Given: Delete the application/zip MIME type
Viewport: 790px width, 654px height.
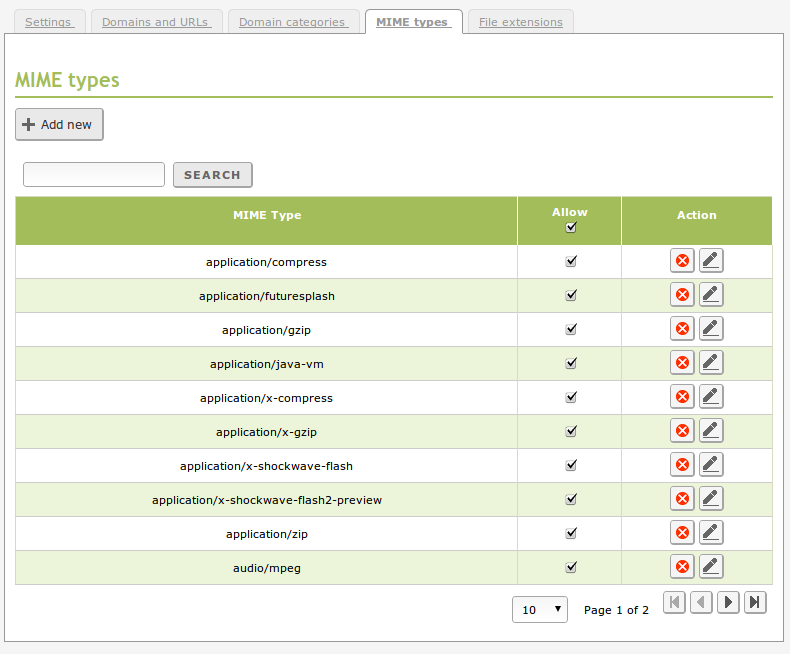Looking at the screenshot, I should [682, 533].
